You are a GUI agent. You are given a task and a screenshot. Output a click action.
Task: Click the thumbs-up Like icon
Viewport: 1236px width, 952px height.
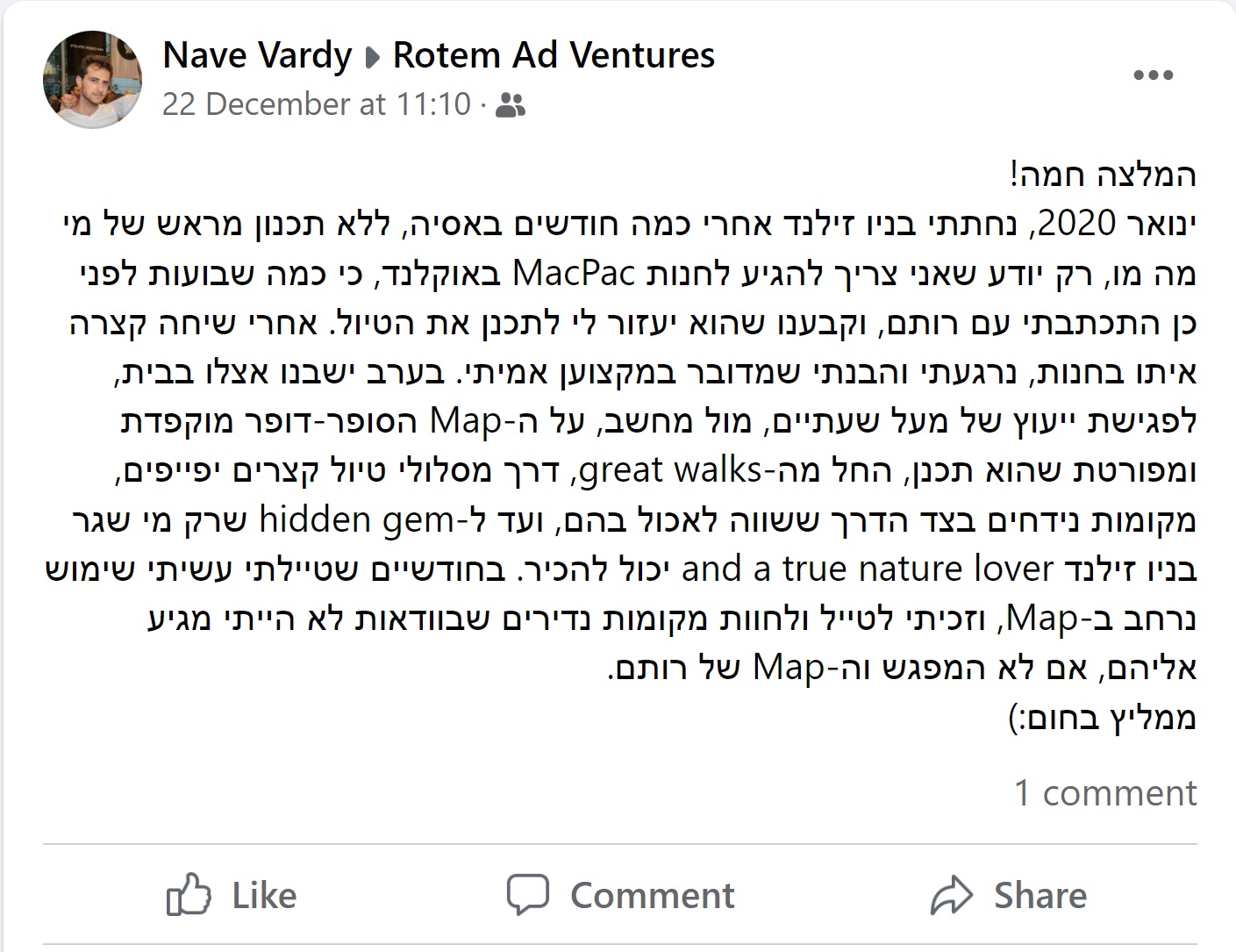tap(188, 896)
